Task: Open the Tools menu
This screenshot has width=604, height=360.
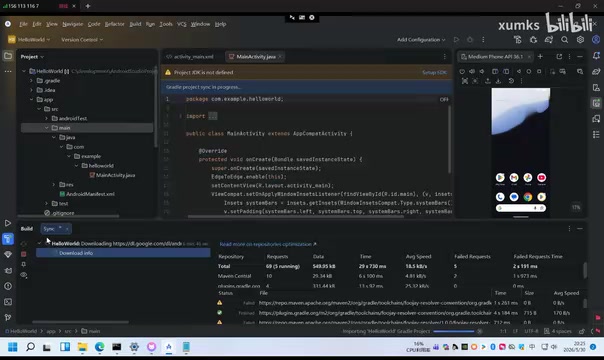Action: [166, 24]
